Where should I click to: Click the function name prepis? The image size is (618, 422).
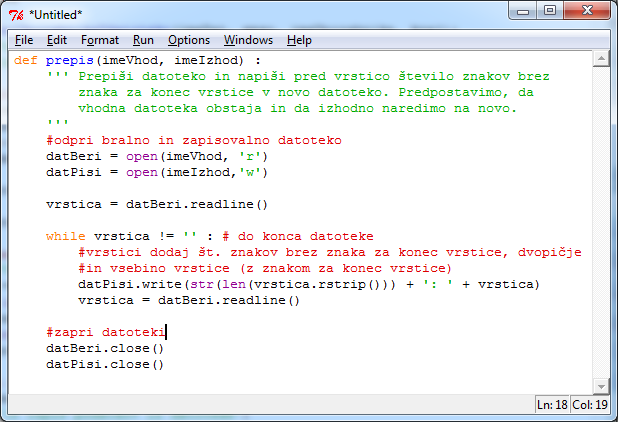pos(70,61)
